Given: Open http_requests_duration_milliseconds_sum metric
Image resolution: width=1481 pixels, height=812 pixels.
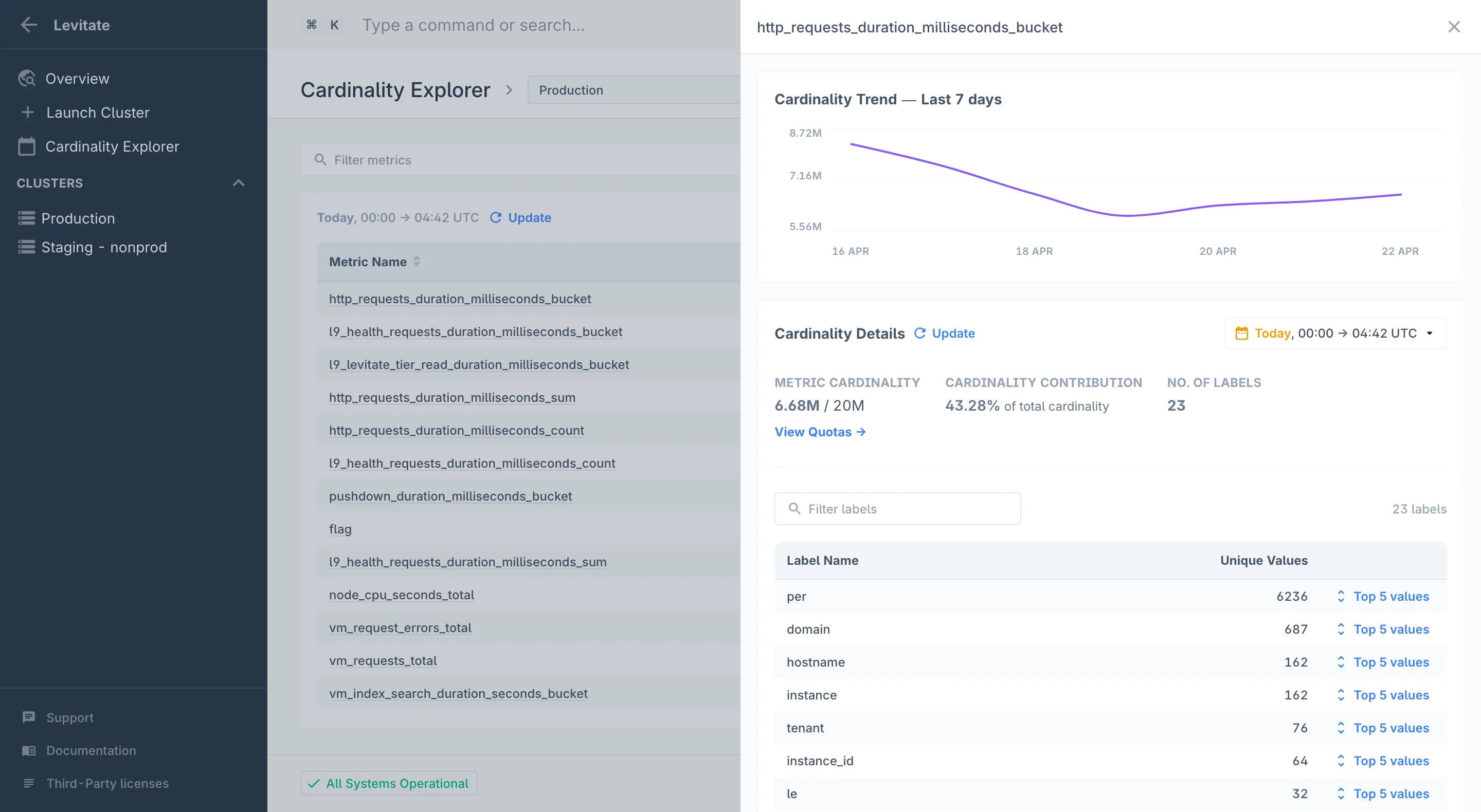Looking at the screenshot, I should (452, 397).
